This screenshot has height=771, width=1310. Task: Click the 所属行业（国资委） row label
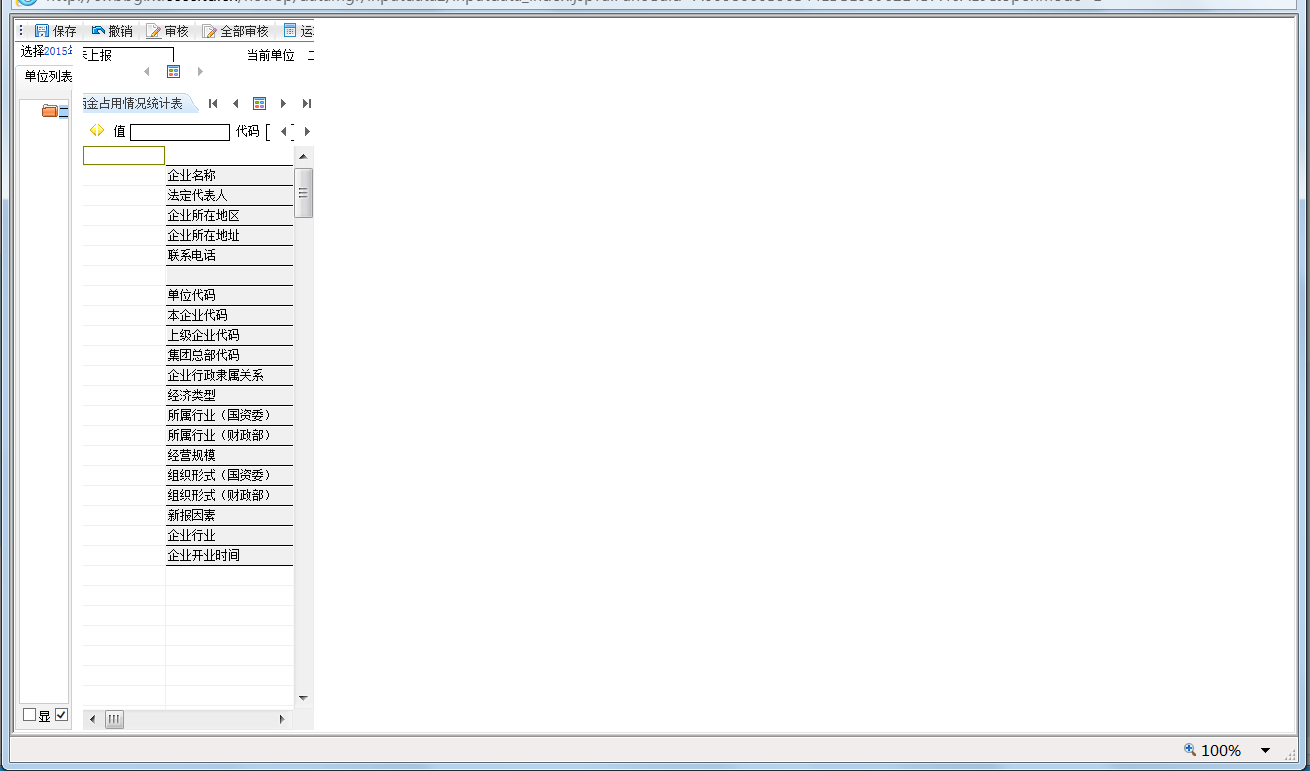click(229, 415)
